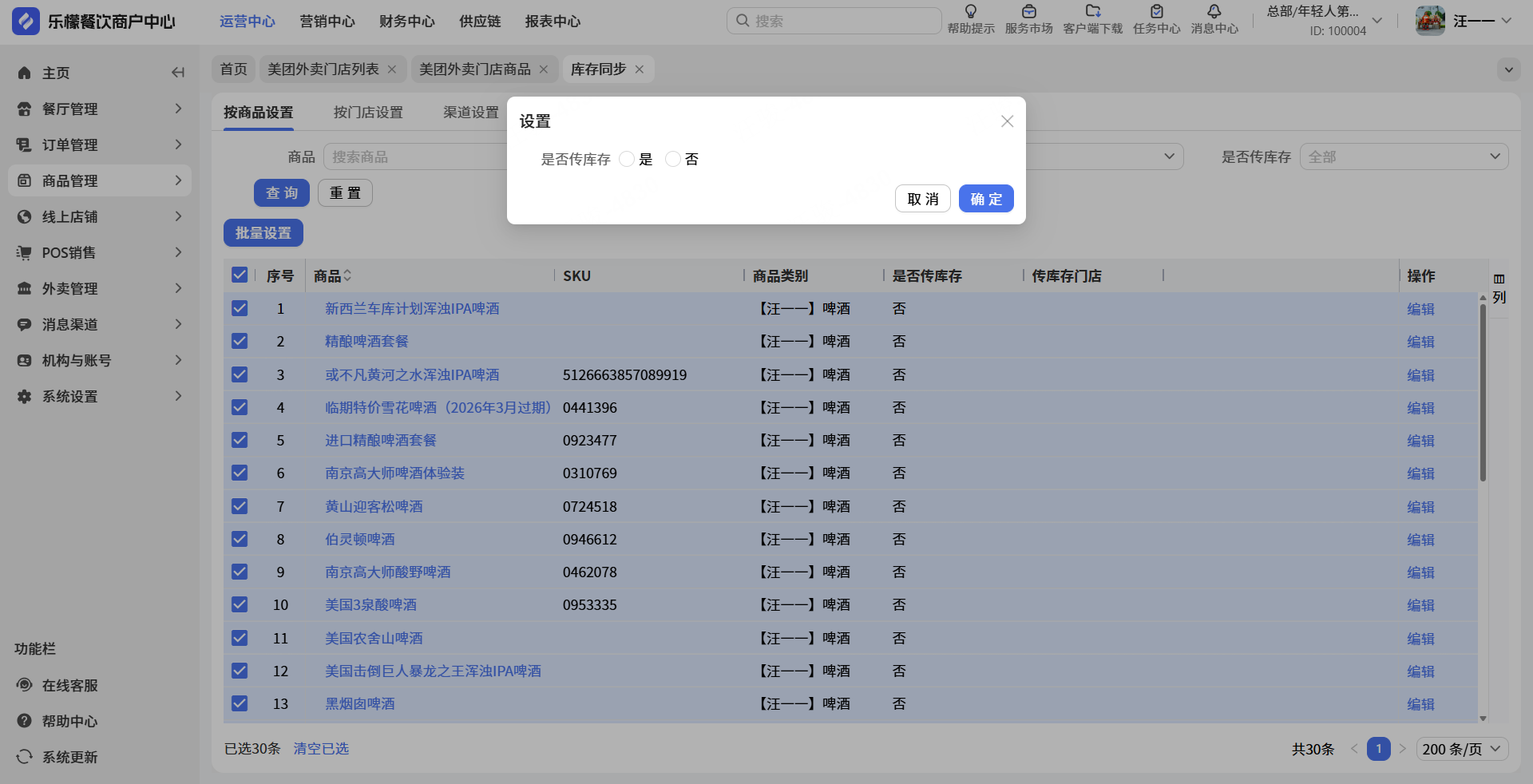Click the 客户端下载 icon
Viewport: 1533px width, 784px height.
(1092, 12)
